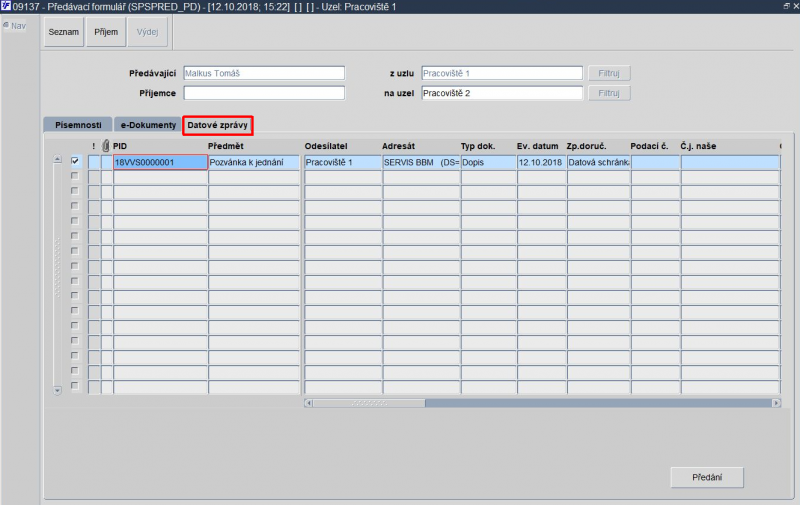Switch to the Písemnosti tab
The image size is (800, 505).
tap(78, 125)
